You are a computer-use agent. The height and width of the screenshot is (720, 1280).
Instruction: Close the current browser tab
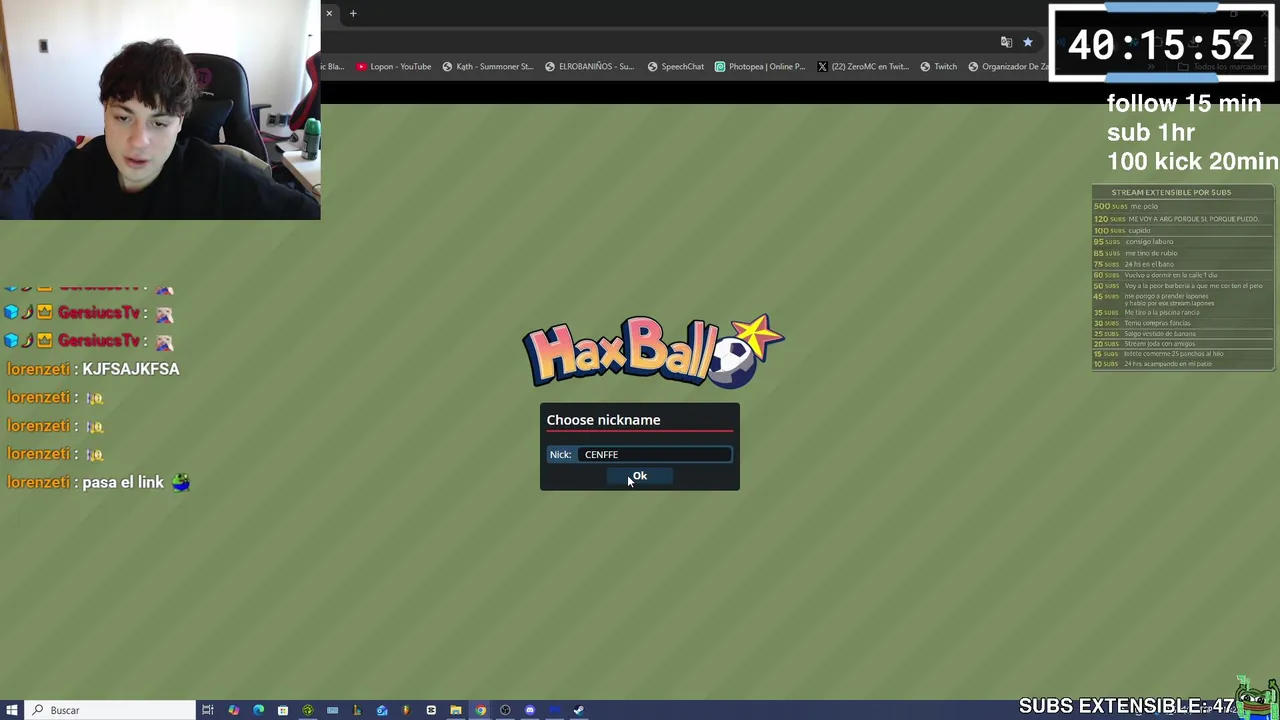329,13
